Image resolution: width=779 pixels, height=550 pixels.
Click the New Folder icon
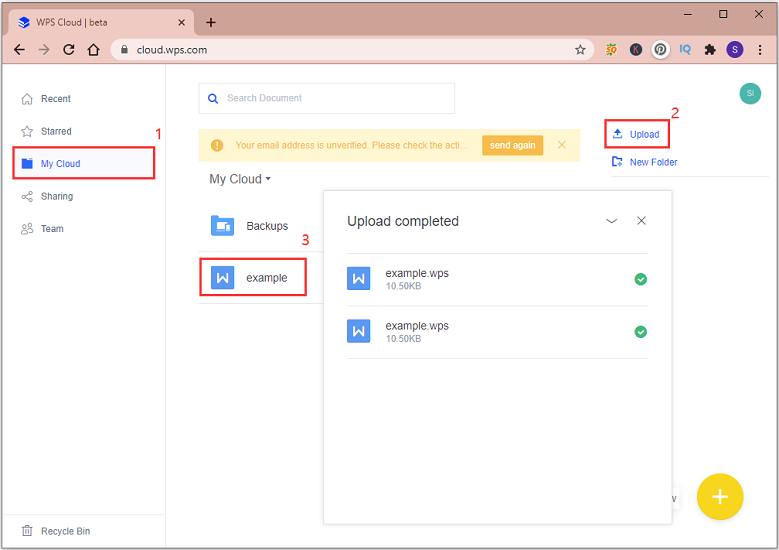[x=617, y=161]
